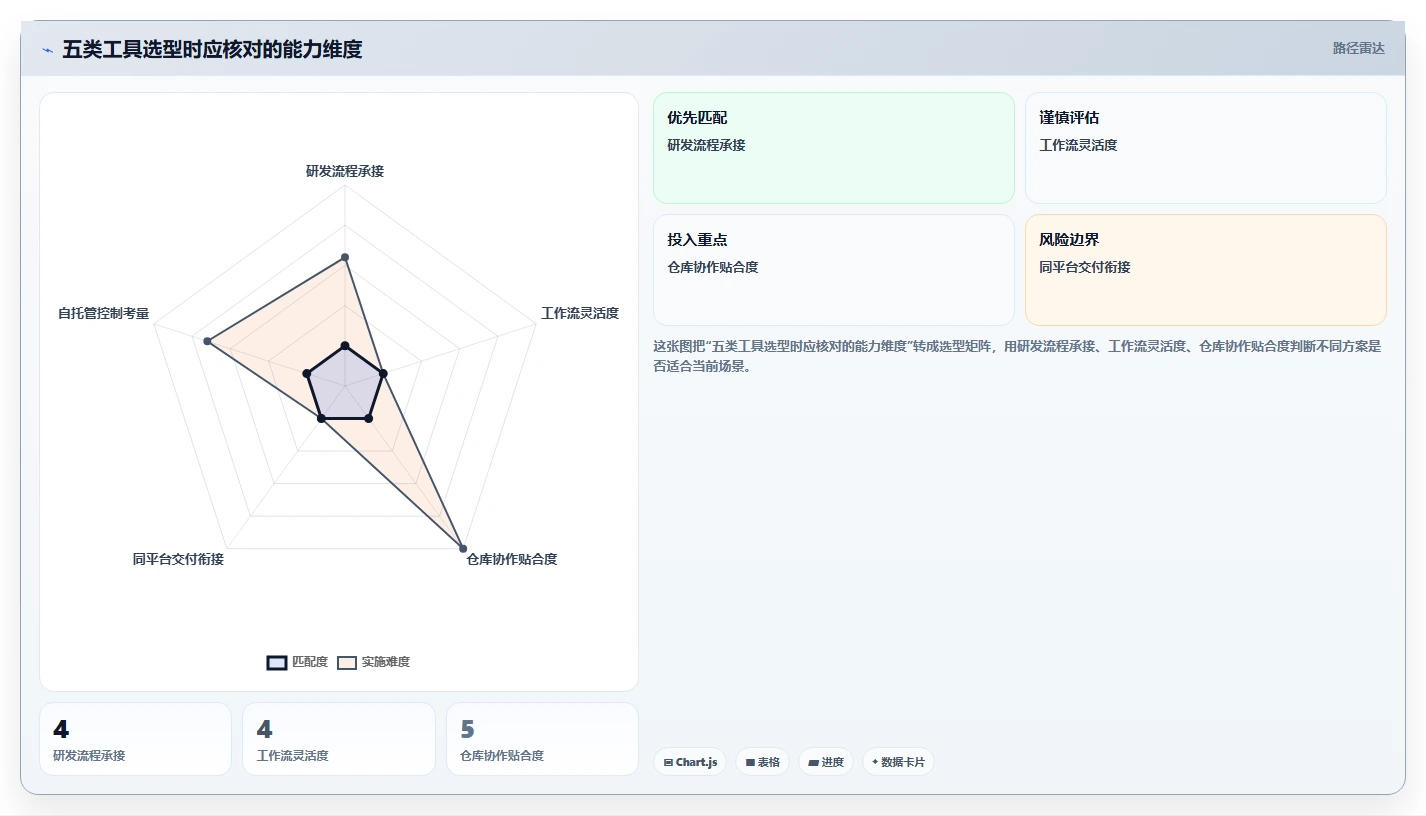This screenshot has width=1426, height=816.
Task: Select the 数据卡片 tag label
Action: point(903,762)
